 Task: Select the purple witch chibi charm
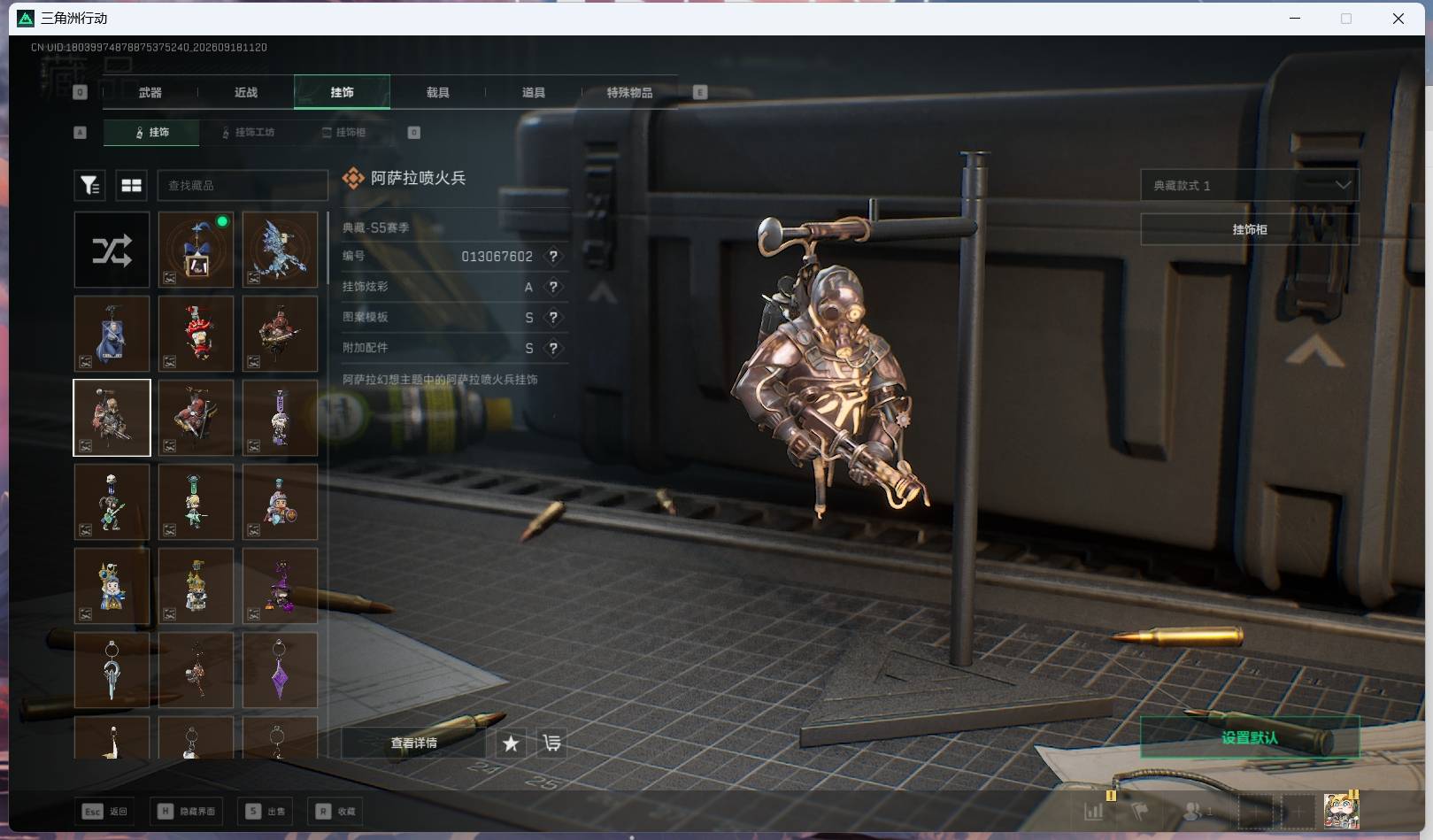point(280,586)
